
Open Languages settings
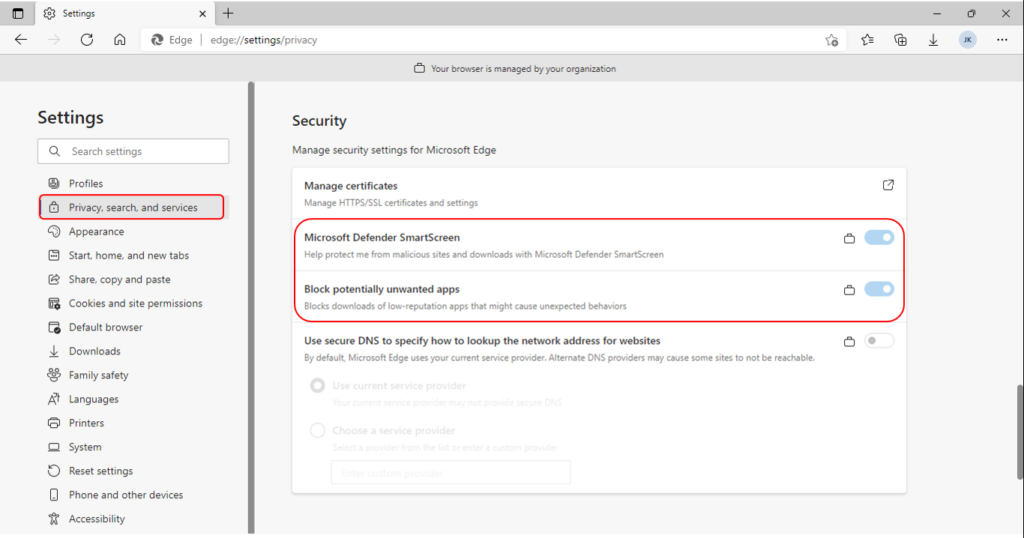click(131, 399)
